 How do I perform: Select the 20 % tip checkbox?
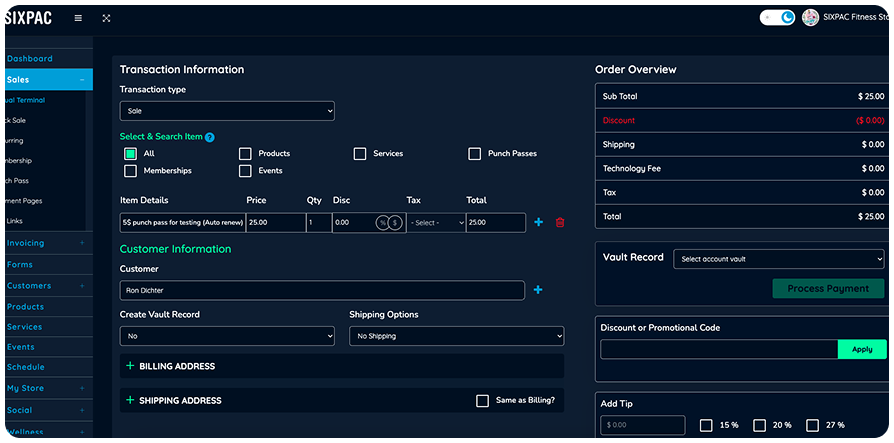coord(759,425)
